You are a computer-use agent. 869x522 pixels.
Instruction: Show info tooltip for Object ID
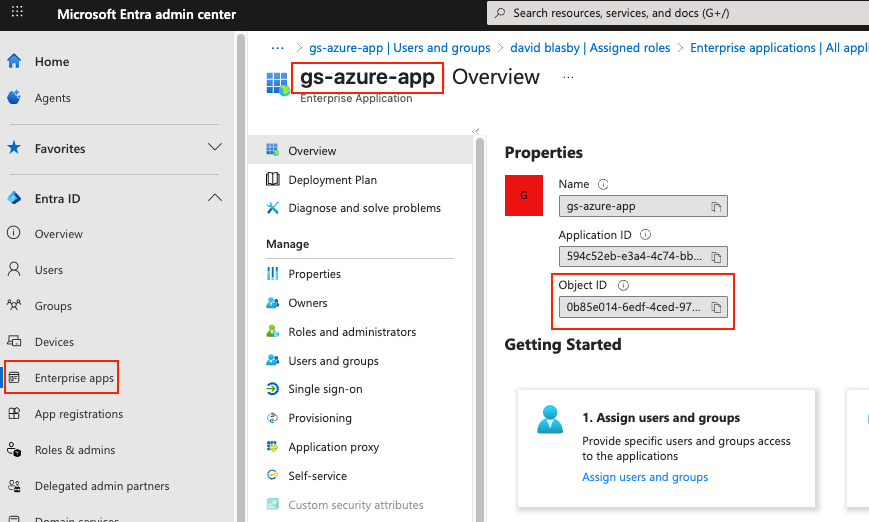623,285
